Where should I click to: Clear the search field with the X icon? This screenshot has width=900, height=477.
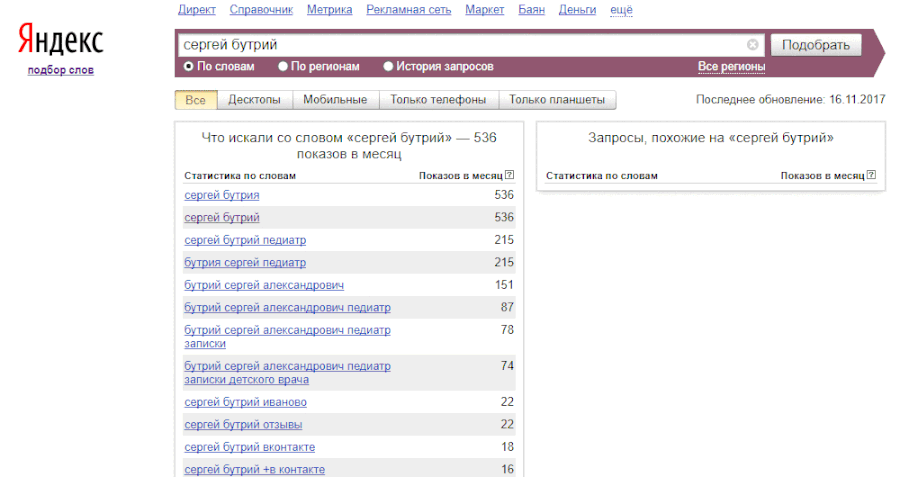click(752, 45)
